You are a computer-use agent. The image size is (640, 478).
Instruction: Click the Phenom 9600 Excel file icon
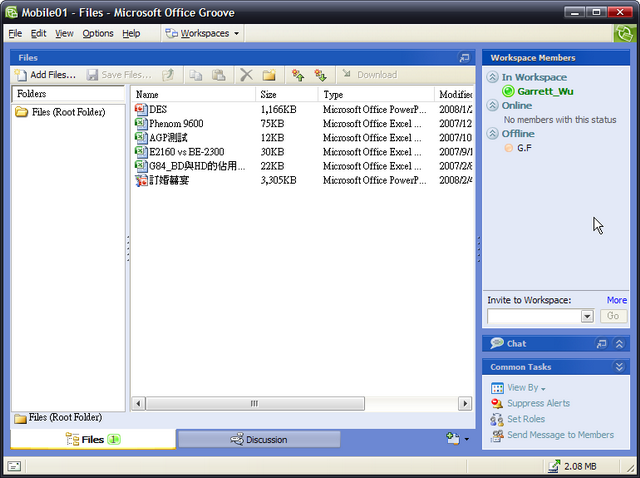[x=141, y=124]
